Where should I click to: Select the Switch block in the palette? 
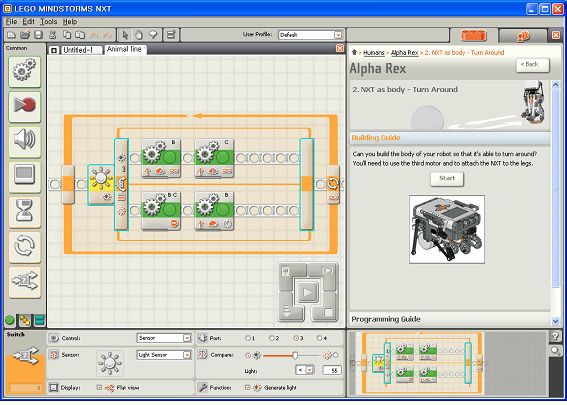pyautogui.click(x=25, y=282)
